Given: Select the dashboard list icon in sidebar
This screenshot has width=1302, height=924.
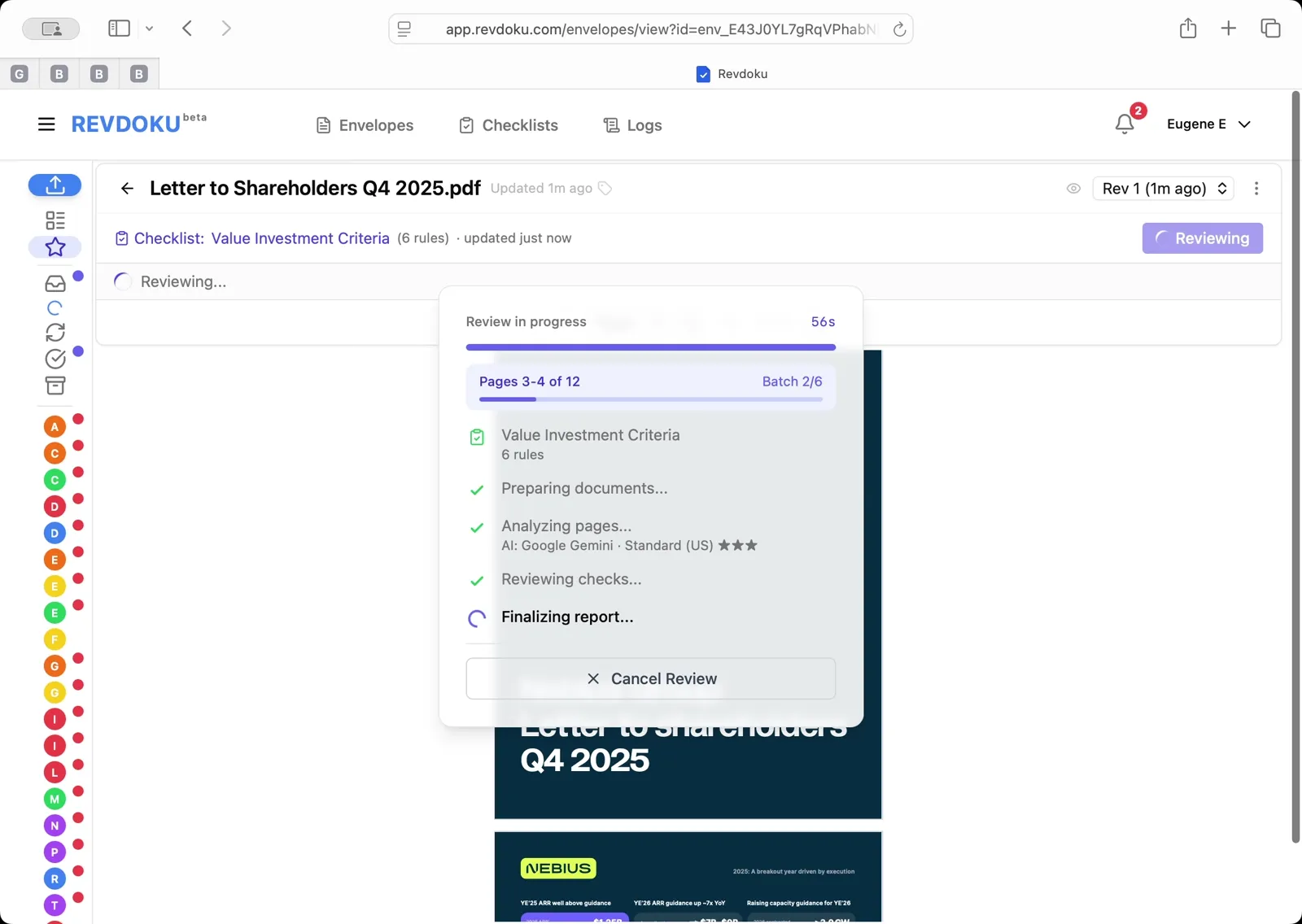Looking at the screenshot, I should (x=55, y=220).
